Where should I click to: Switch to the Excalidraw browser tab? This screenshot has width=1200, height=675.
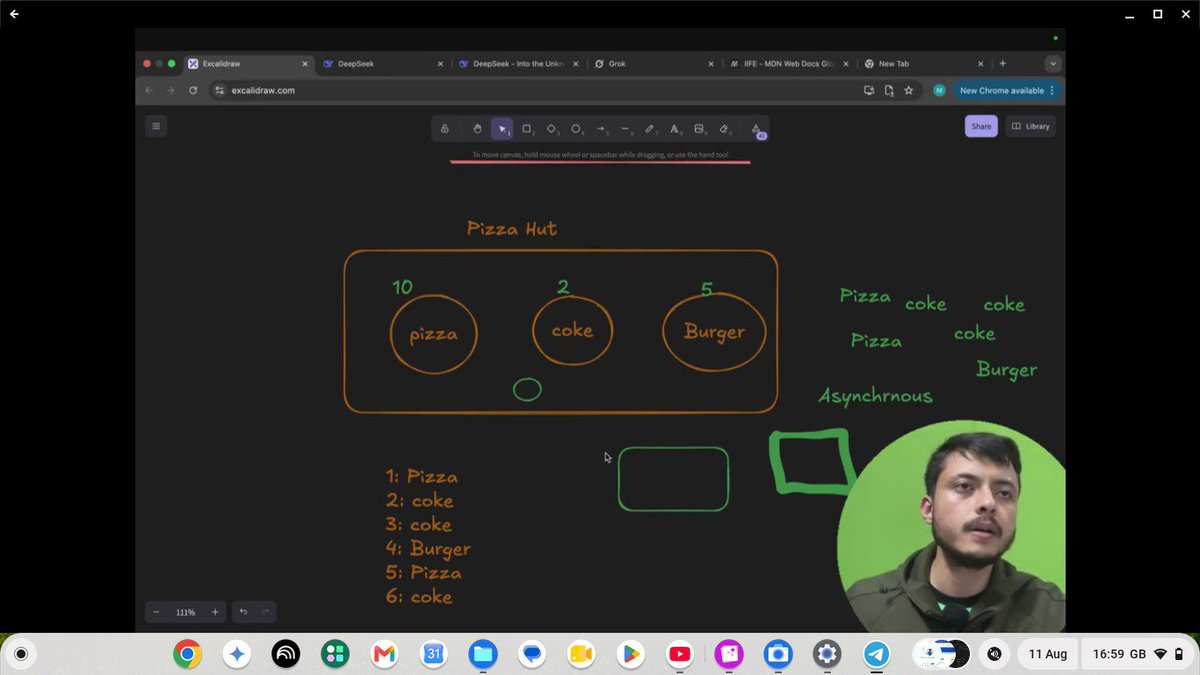249,63
